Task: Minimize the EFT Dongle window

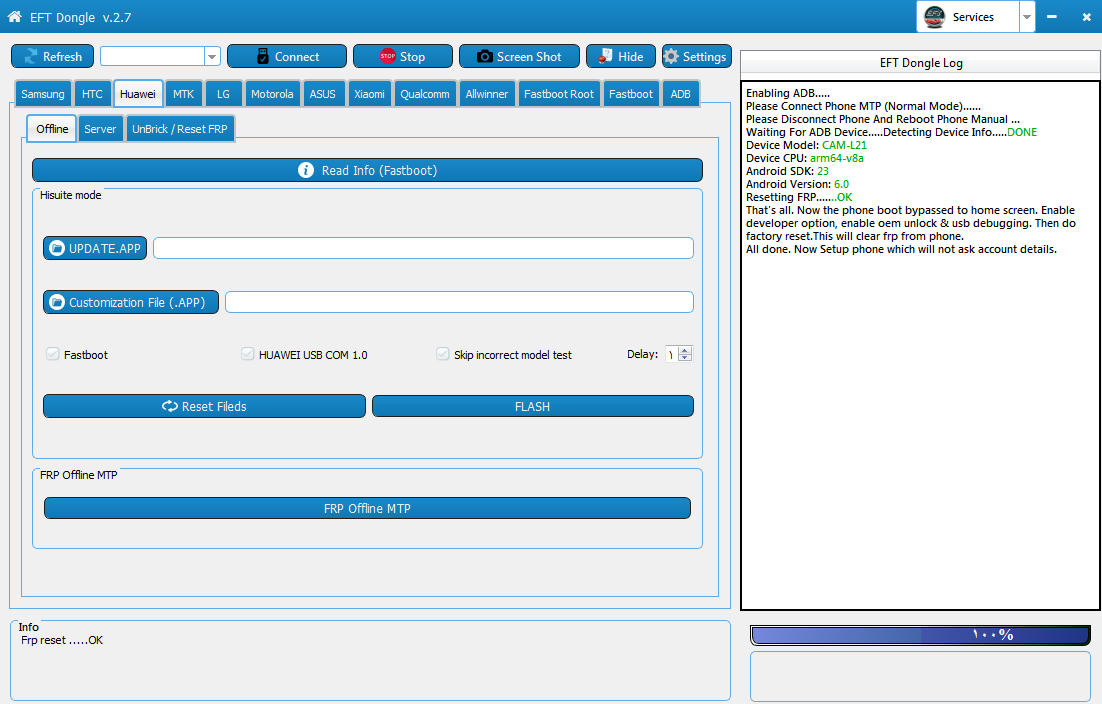Action: click(x=1051, y=16)
